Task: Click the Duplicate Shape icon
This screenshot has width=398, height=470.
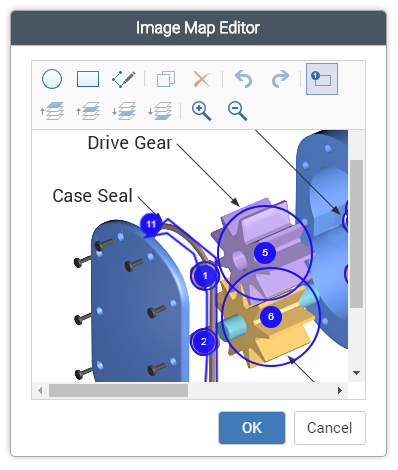Action: [x=166, y=79]
